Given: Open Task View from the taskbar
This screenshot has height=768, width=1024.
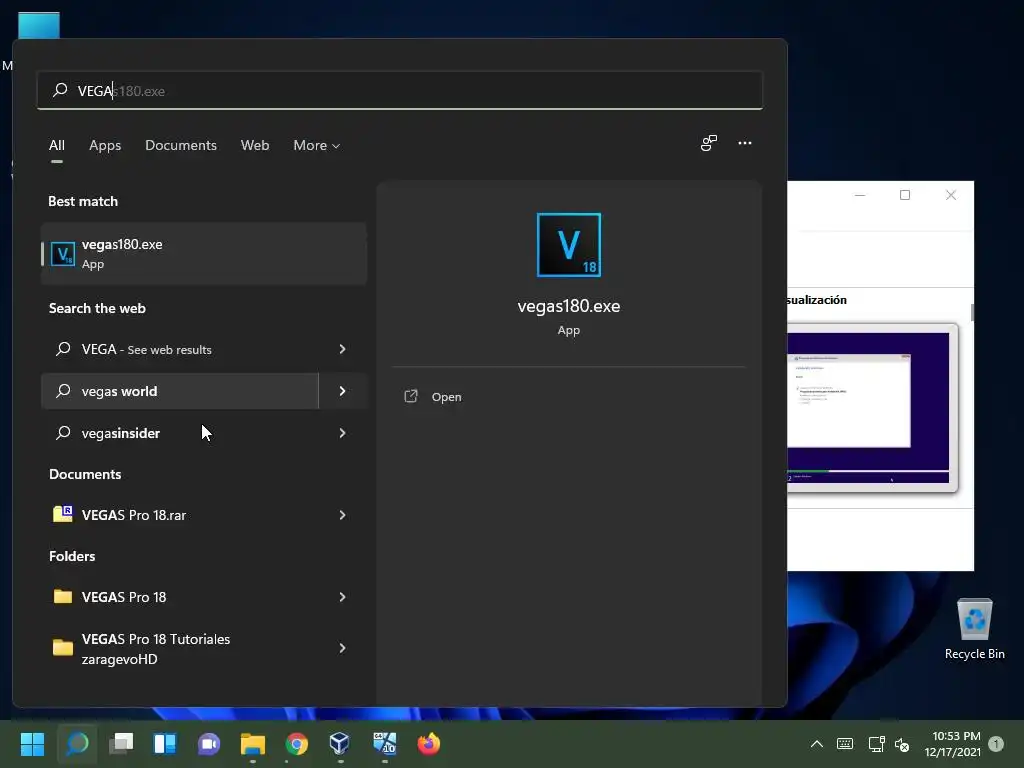Looking at the screenshot, I should [x=121, y=744].
